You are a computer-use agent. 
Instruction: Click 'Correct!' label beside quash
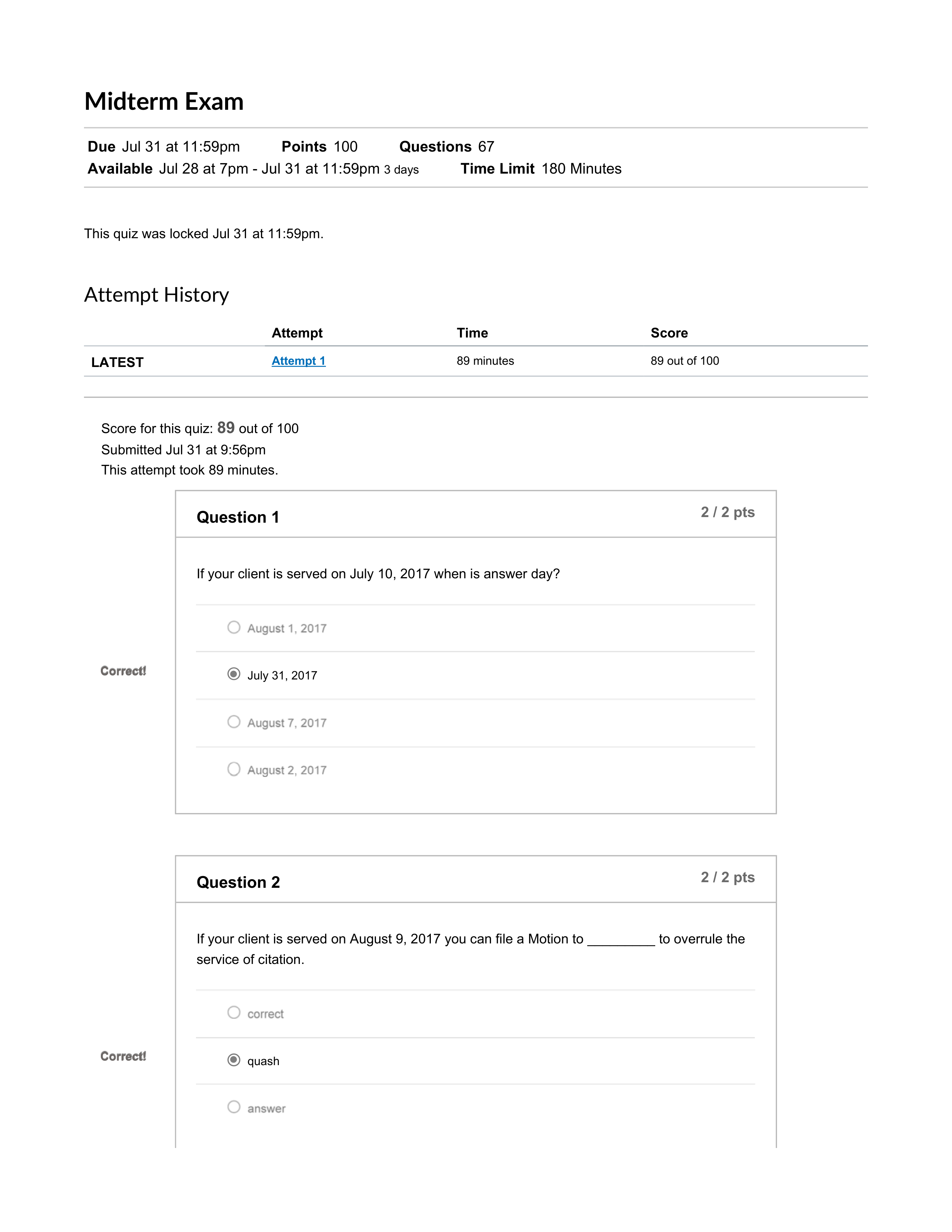pos(123,1056)
